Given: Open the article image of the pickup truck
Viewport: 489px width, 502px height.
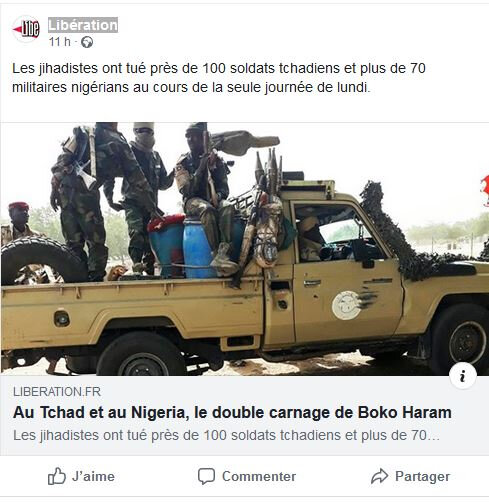Looking at the screenshot, I should (245, 249).
